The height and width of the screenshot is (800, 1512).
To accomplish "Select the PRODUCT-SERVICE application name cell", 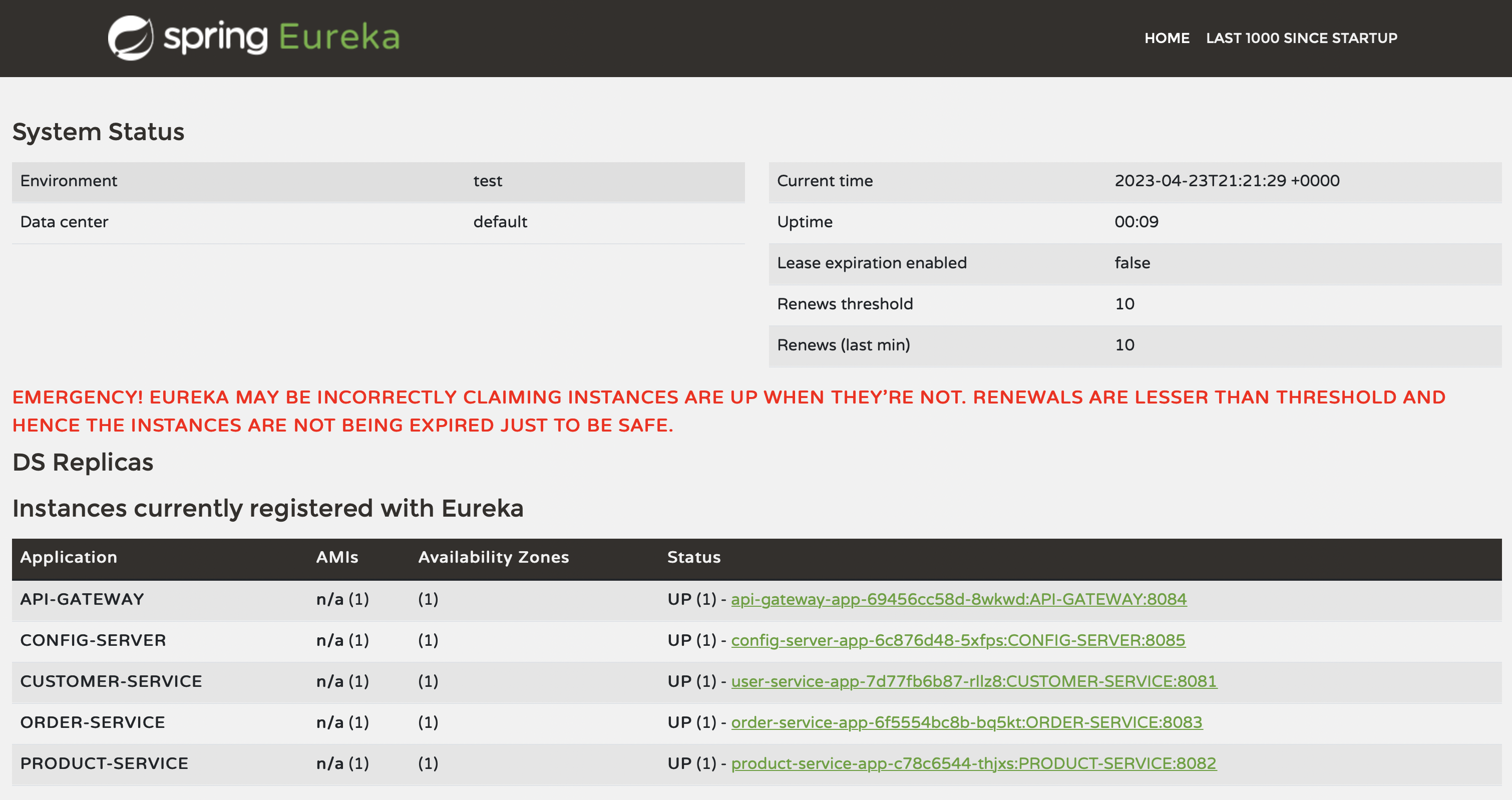I will tap(105, 763).
